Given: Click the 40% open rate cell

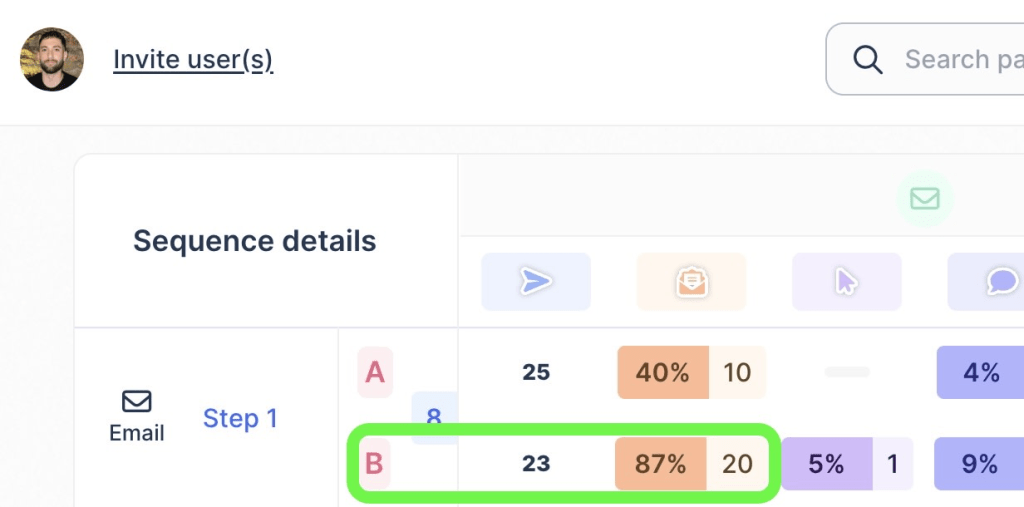Looking at the screenshot, I should point(663,372).
